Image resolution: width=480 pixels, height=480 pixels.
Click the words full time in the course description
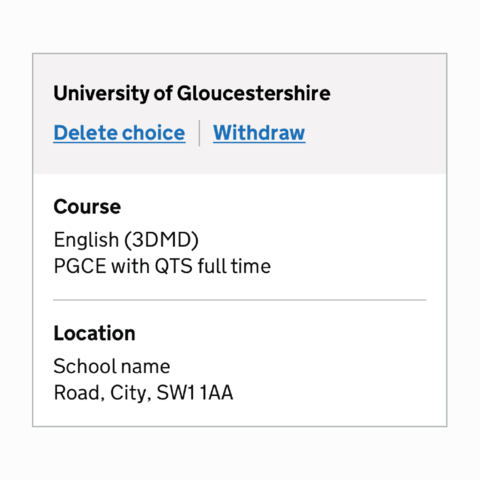point(234,266)
